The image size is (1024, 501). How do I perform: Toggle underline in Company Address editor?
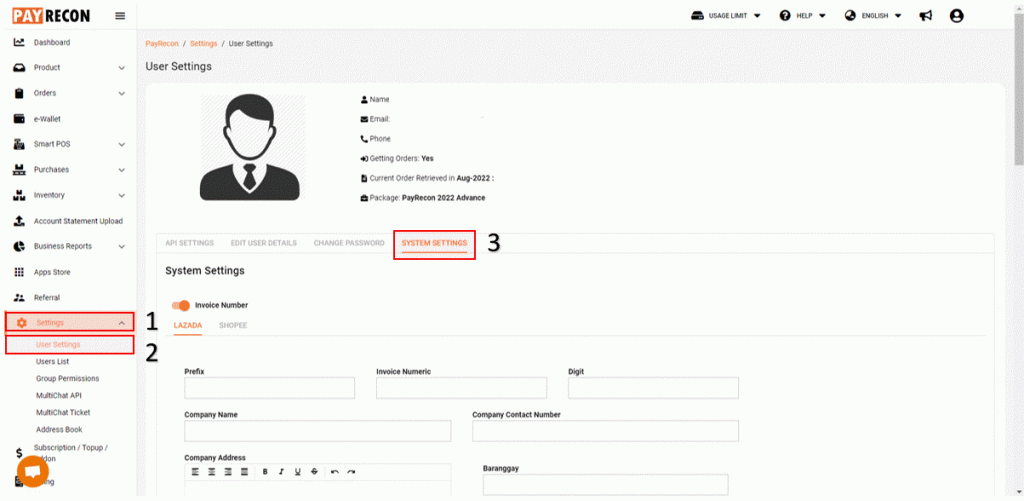tap(298, 472)
